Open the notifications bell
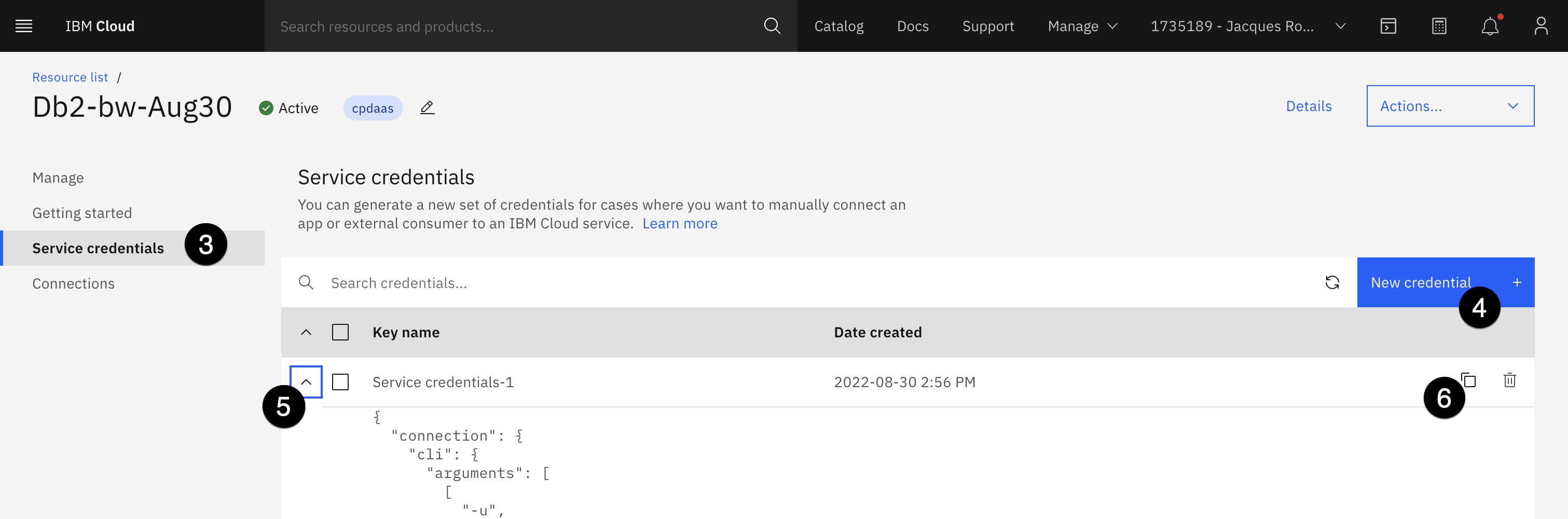This screenshot has width=1568, height=519. (1490, 26)
